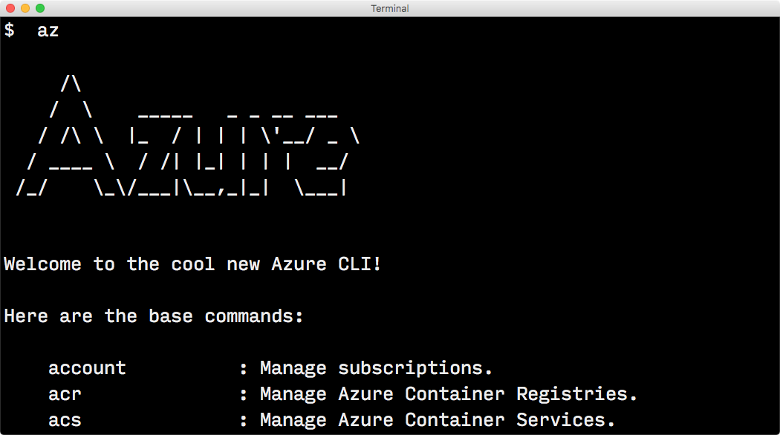Close the Terminal window with red button

click(x=10, y=8)
